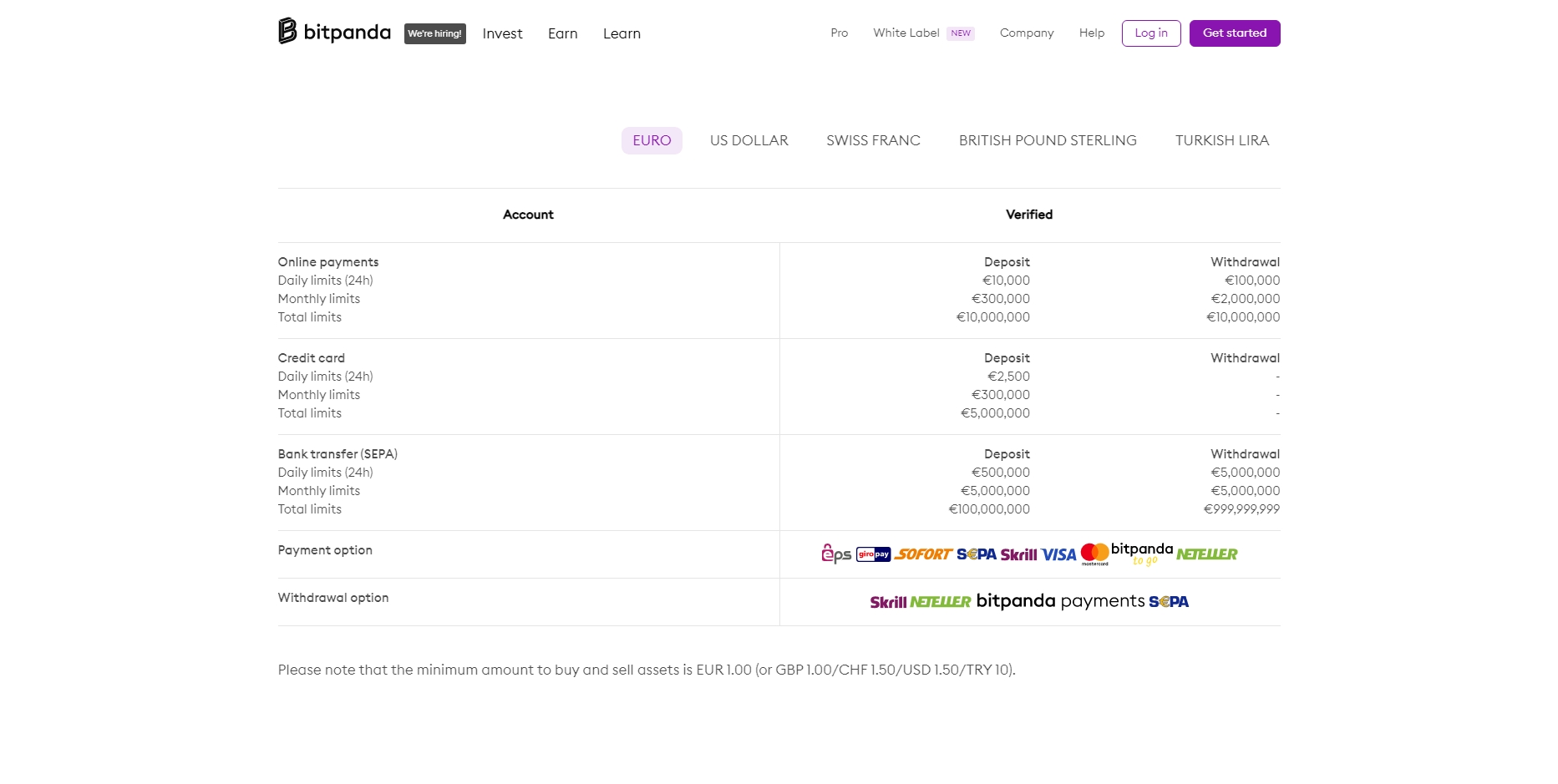The image size is (1558, 784).
Task: Click the Withdrawal option row label
Action: pos(333,598)
